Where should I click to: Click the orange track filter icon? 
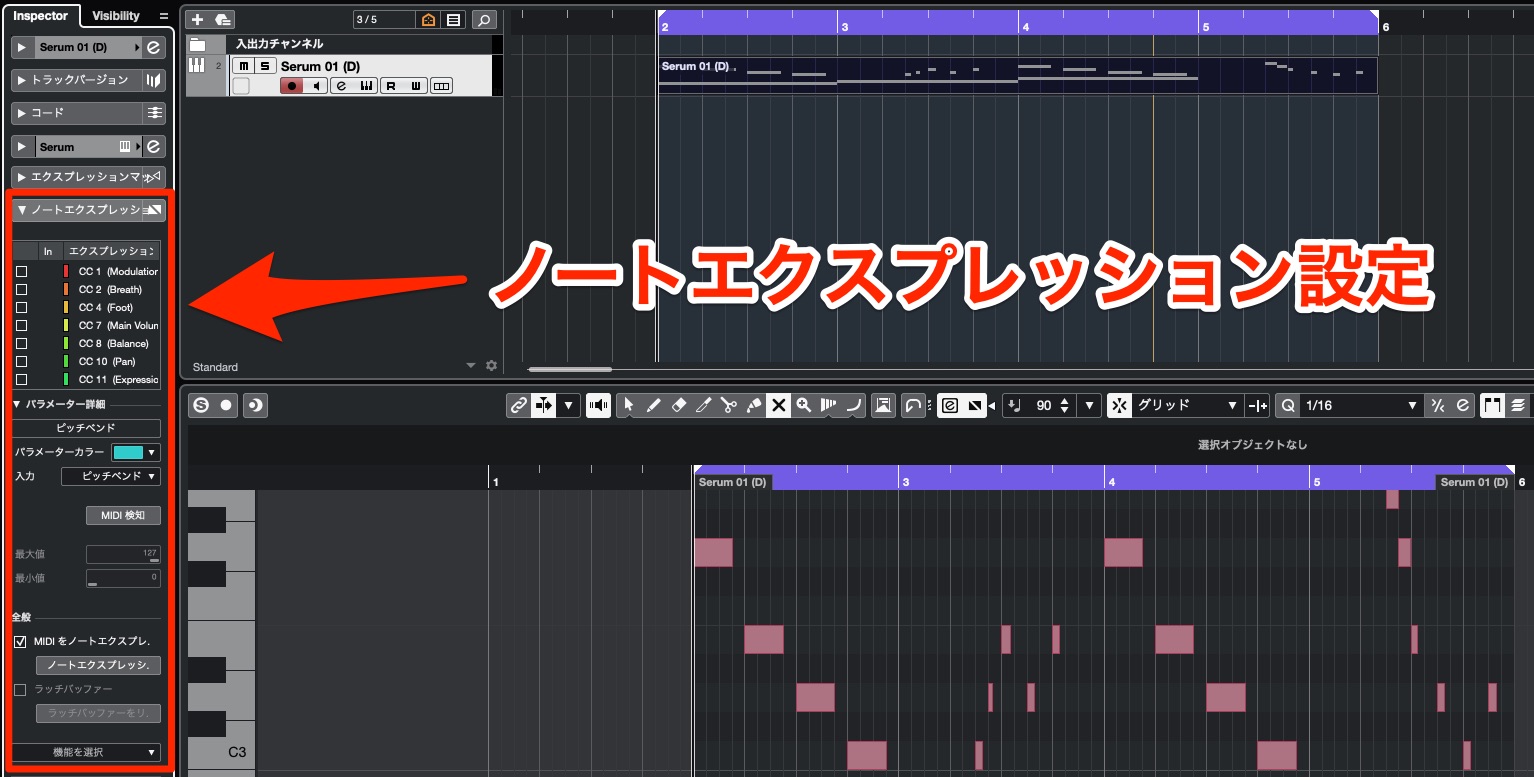[429, 20]
